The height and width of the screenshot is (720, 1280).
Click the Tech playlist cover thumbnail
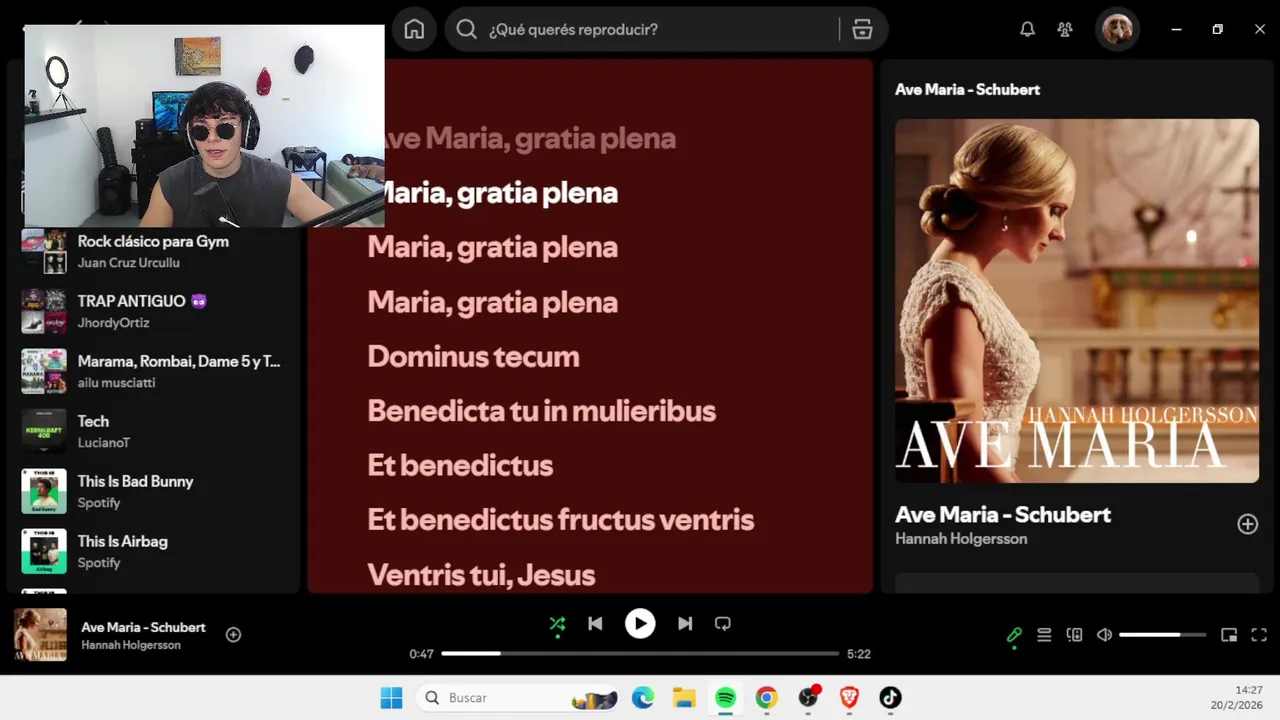pyautogui.click(x=44, y=431)
